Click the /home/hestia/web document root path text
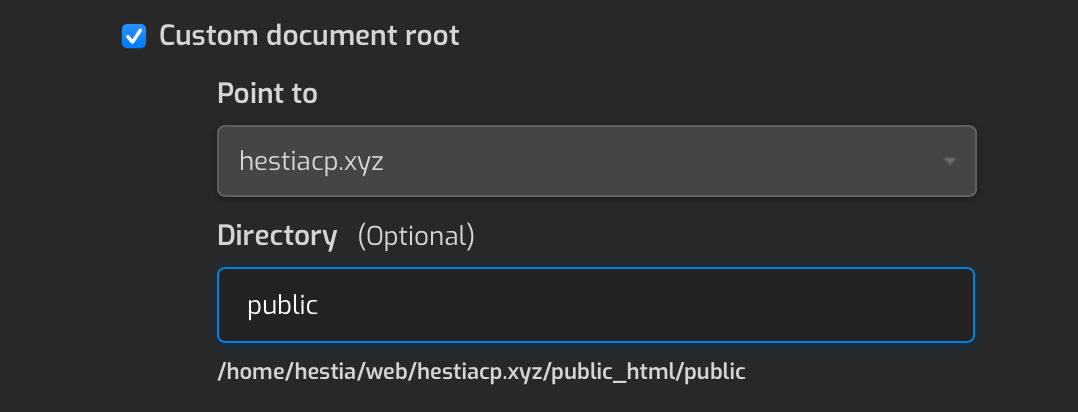 300,371
